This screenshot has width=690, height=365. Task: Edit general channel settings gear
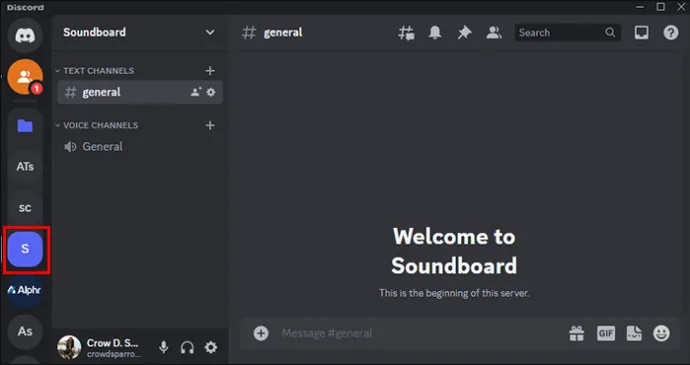(x=211, y=92)
